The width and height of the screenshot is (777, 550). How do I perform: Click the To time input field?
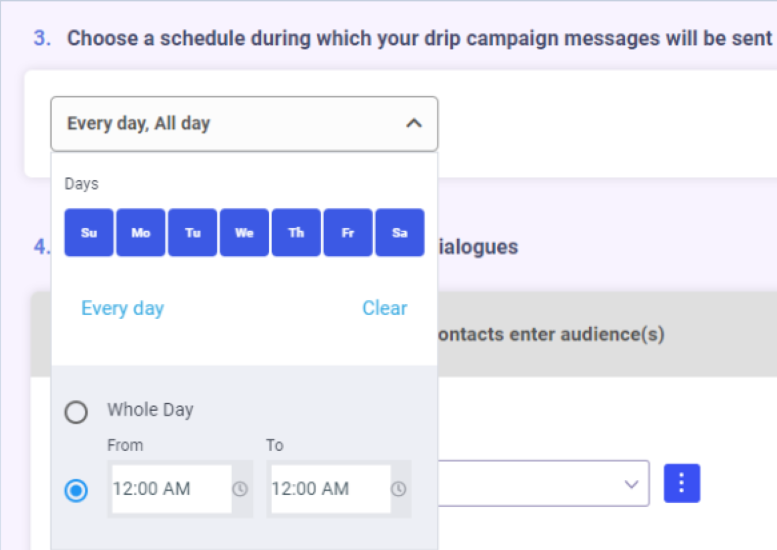pyautogui.click(x=329, y=489)
